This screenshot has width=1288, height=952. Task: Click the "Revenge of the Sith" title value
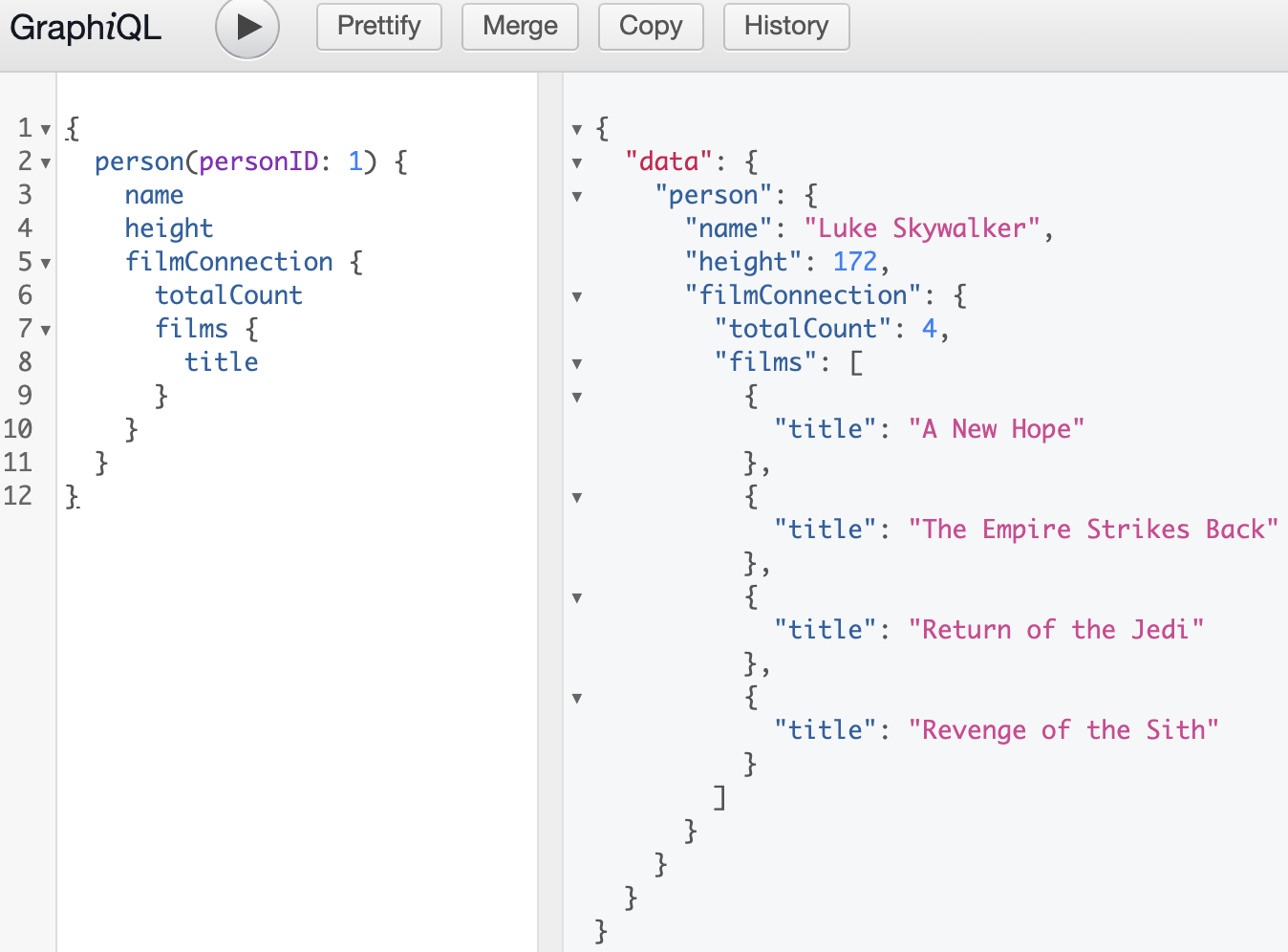[1063, 730]
